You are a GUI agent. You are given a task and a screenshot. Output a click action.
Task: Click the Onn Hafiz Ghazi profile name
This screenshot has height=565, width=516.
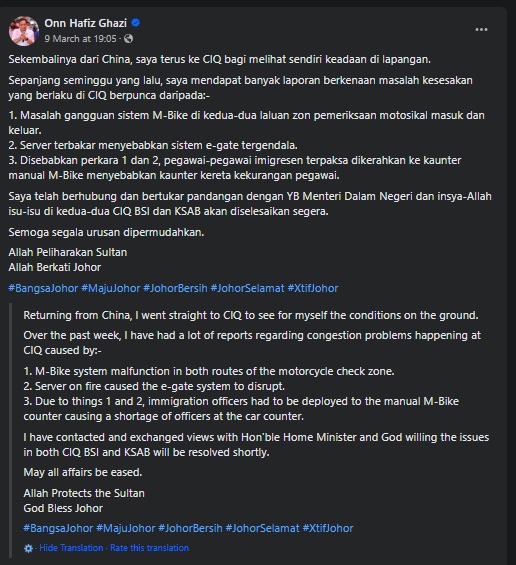[x=85, y=23]
